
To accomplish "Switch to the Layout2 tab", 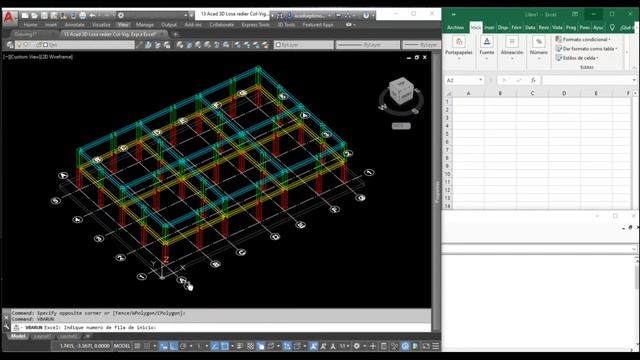I will click(68, 336).
